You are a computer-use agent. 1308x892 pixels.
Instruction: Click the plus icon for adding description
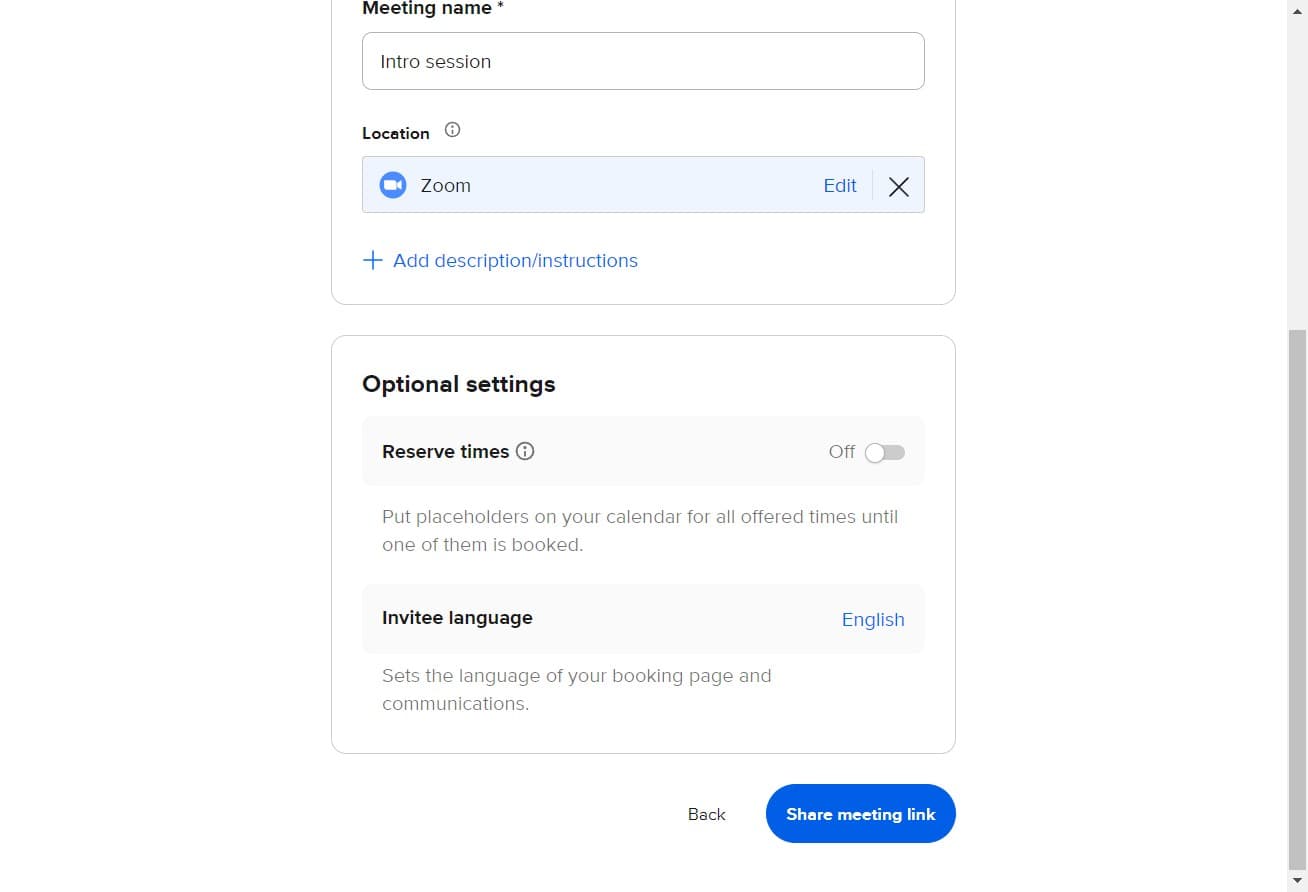click(372, 261)
